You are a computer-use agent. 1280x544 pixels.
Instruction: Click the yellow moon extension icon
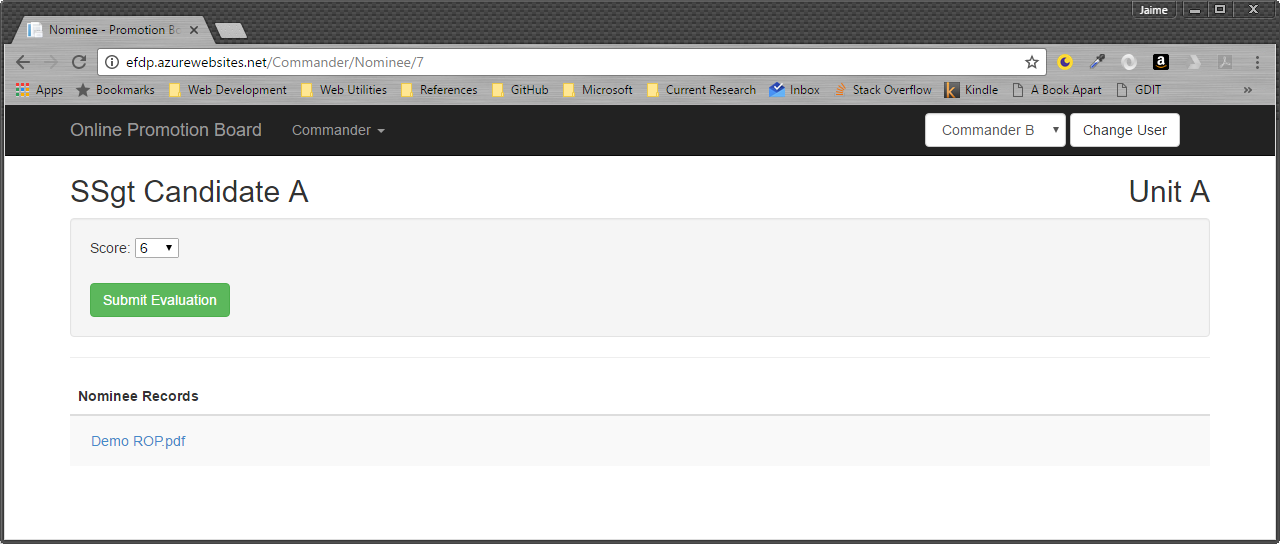tap(1065, 62)
